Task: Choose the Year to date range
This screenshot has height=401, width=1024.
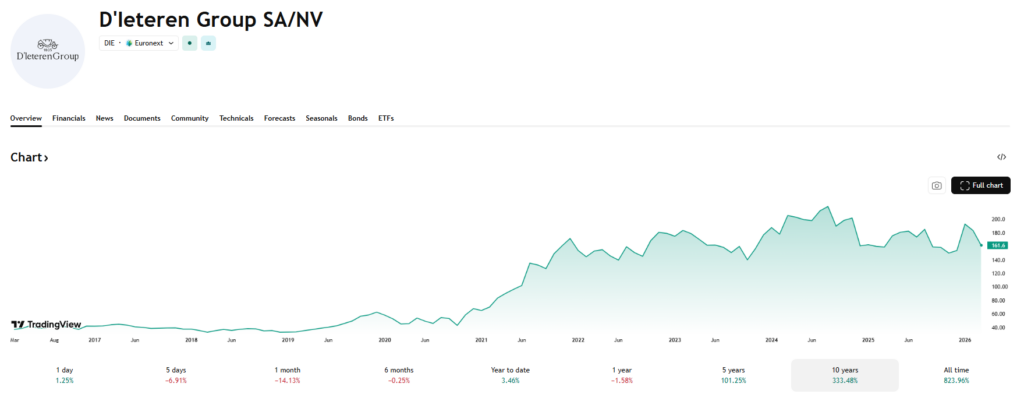Action: tap(508, 375)
